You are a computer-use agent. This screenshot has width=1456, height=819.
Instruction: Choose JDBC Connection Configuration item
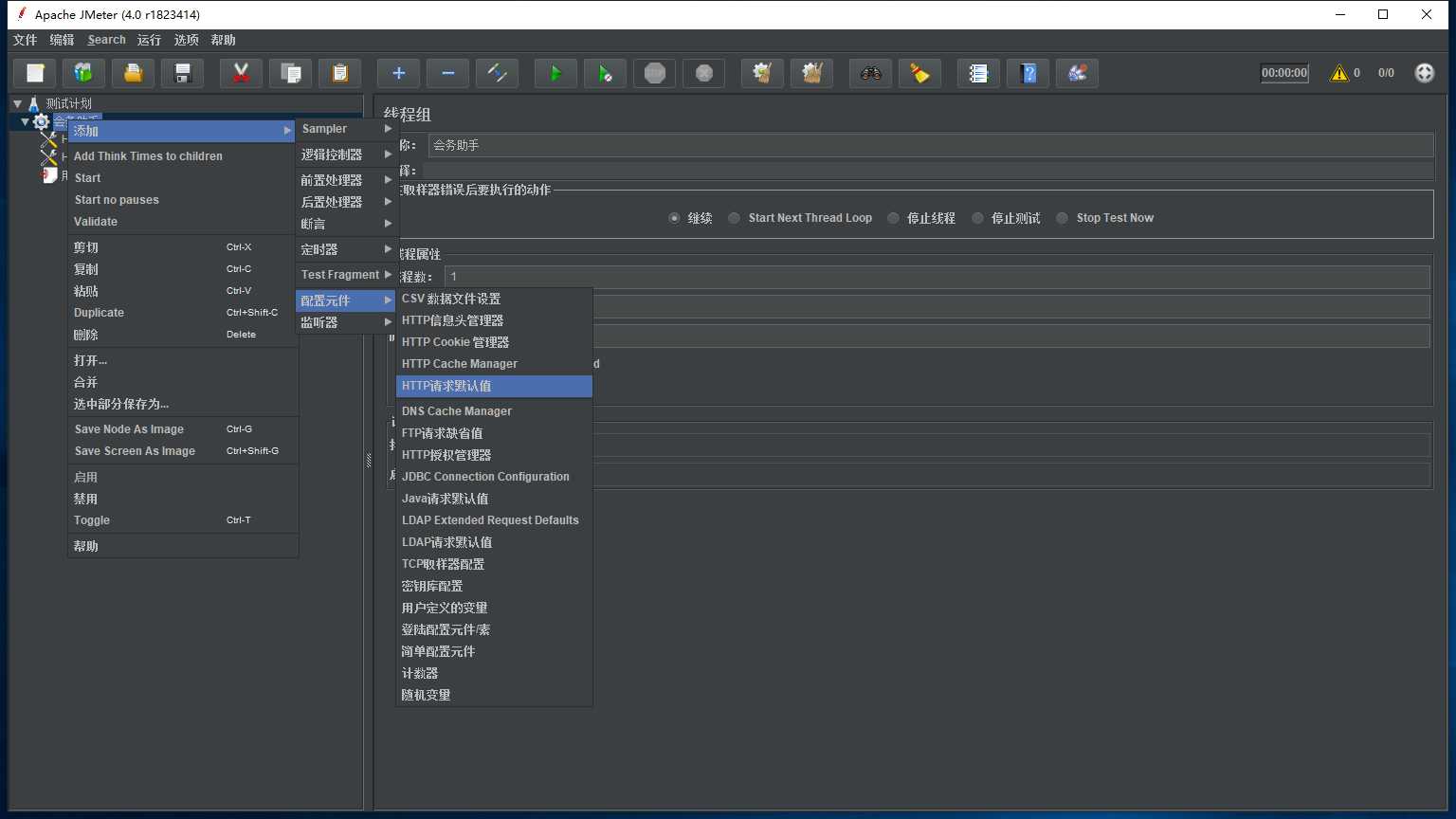pyautogui.click(x=494, y=477)
